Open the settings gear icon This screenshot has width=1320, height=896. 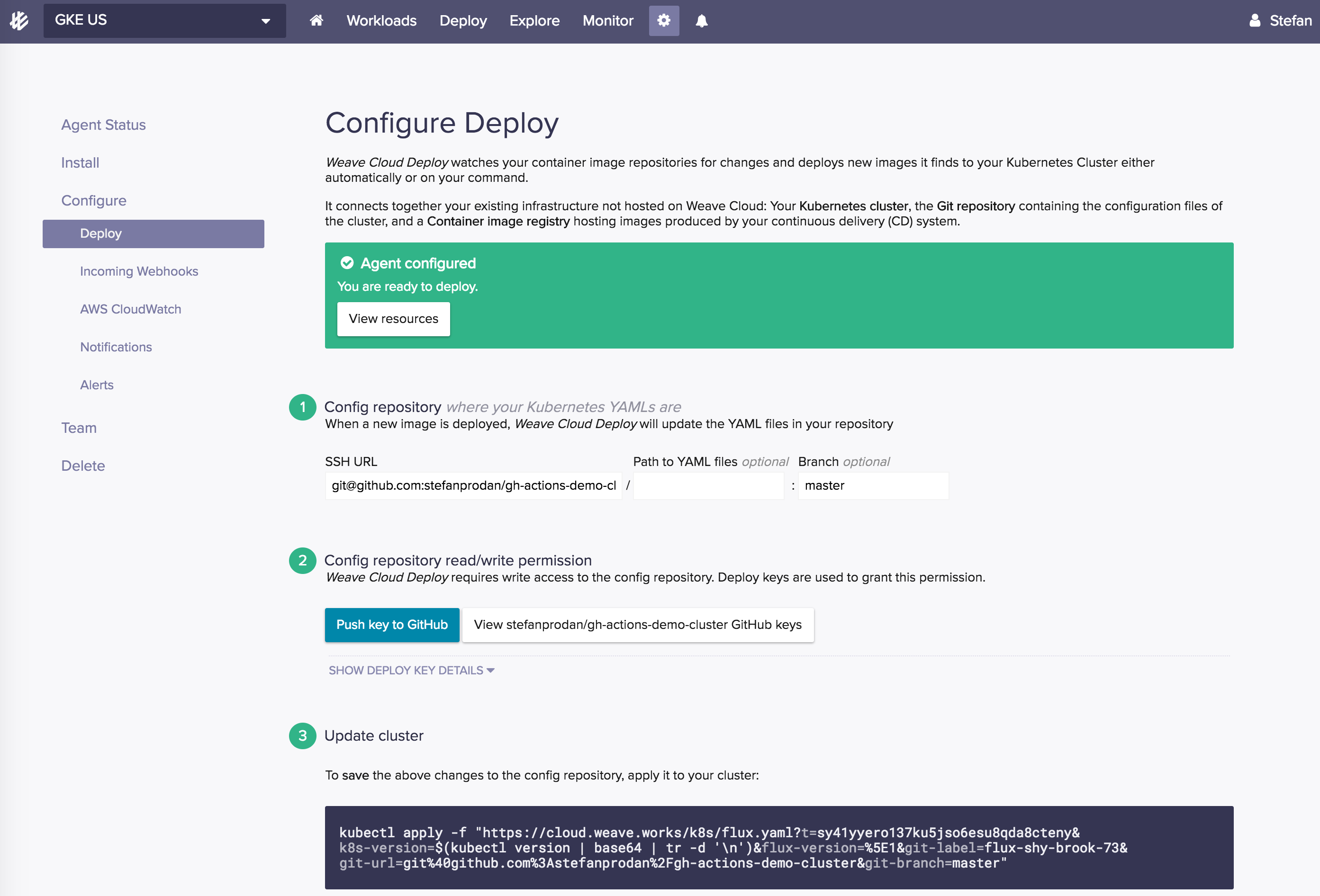pyautogui.click(x=663, y=21)
